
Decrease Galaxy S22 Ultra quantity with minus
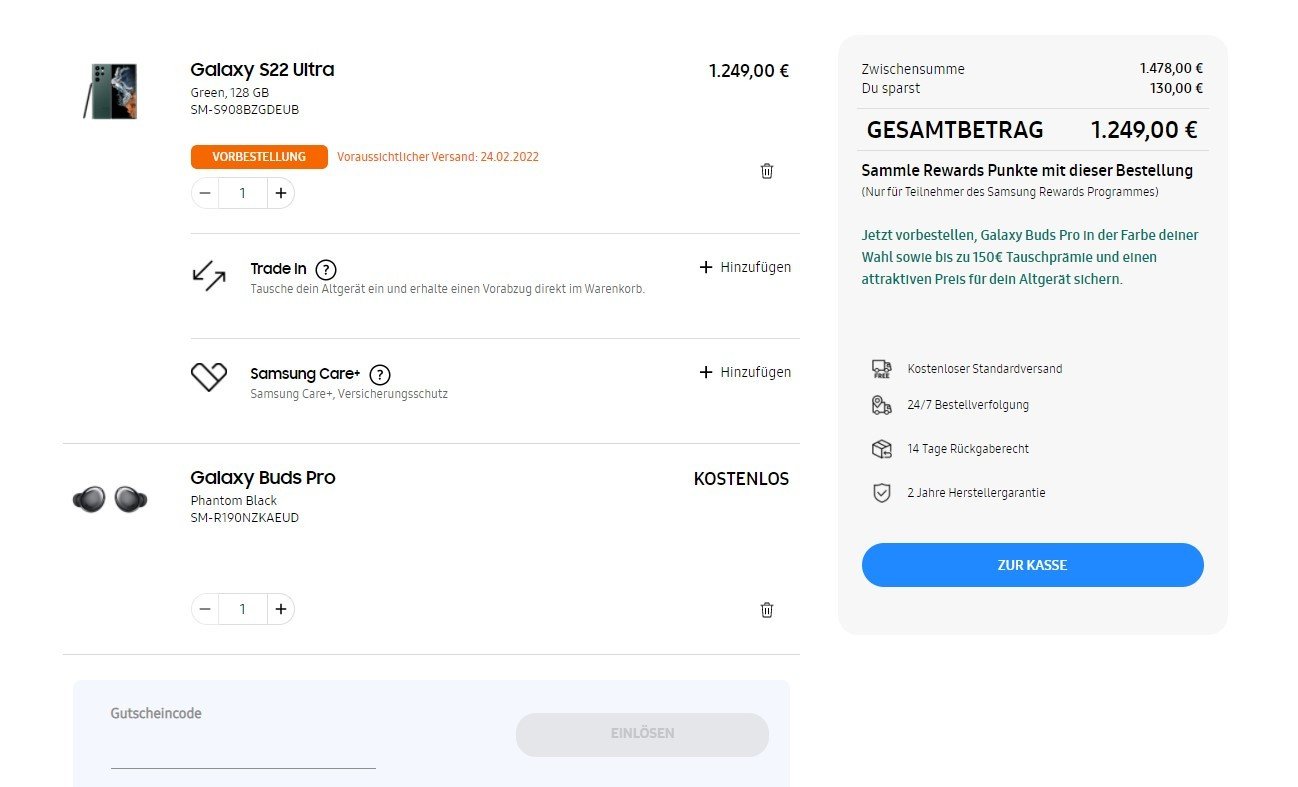tap(205, 193)
